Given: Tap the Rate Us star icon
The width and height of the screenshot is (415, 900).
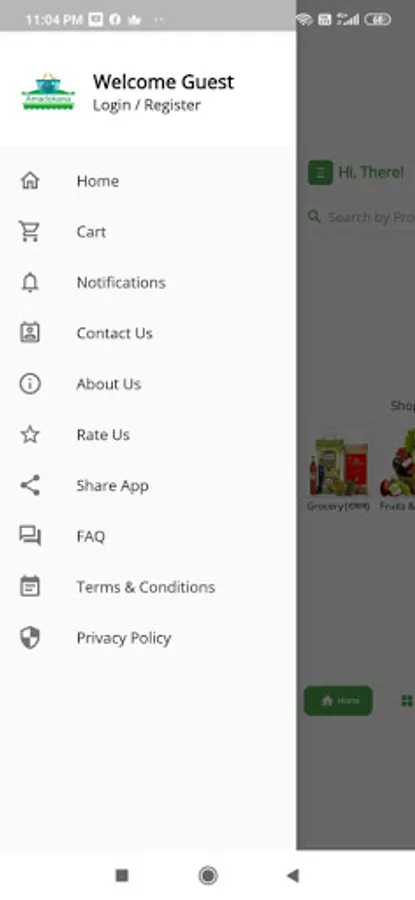Looking at the screenshot, I should click(30, 435).
